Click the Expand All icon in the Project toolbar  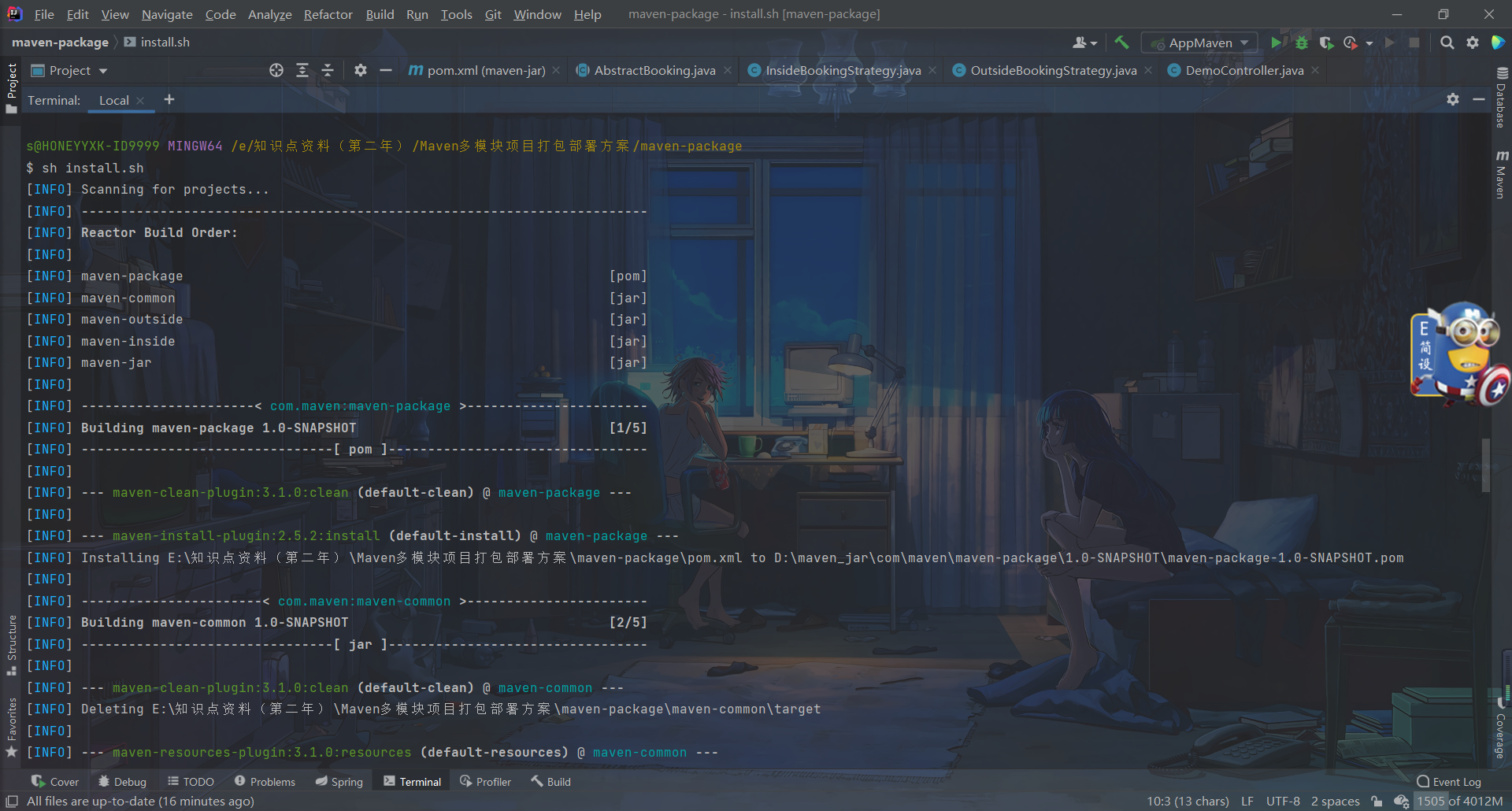(302, 70)
